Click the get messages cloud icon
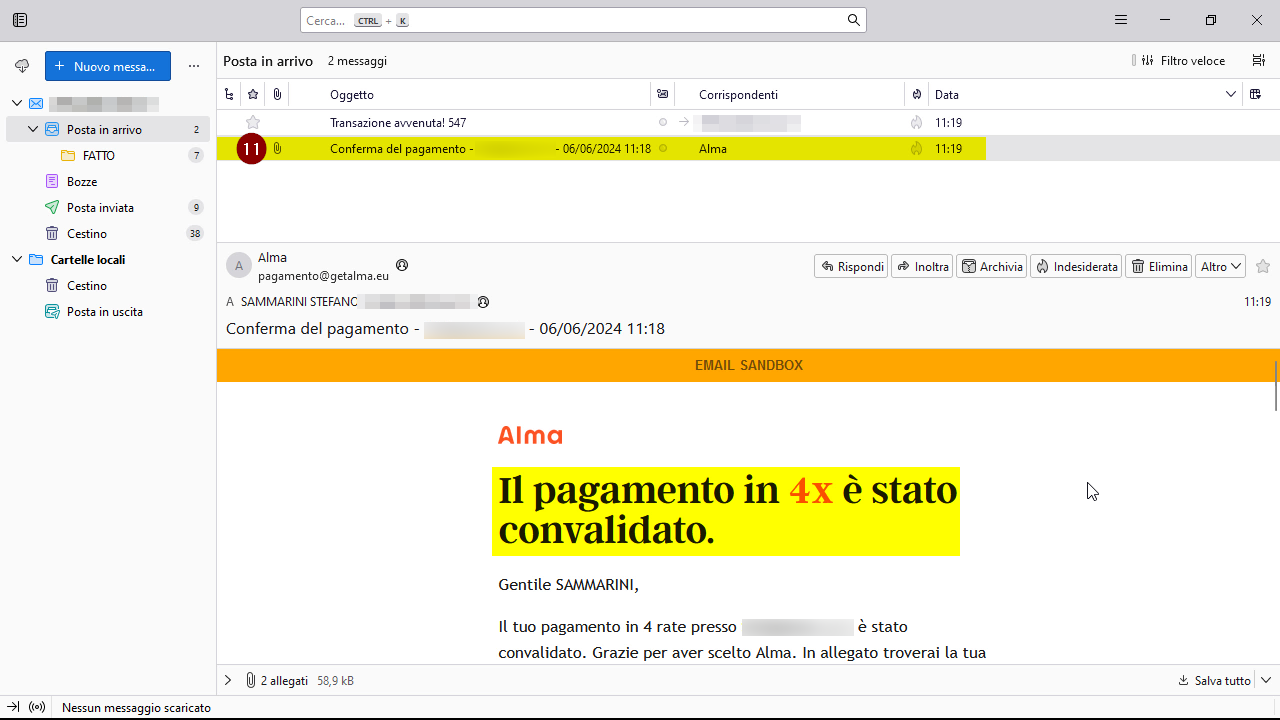 [22, 66]
